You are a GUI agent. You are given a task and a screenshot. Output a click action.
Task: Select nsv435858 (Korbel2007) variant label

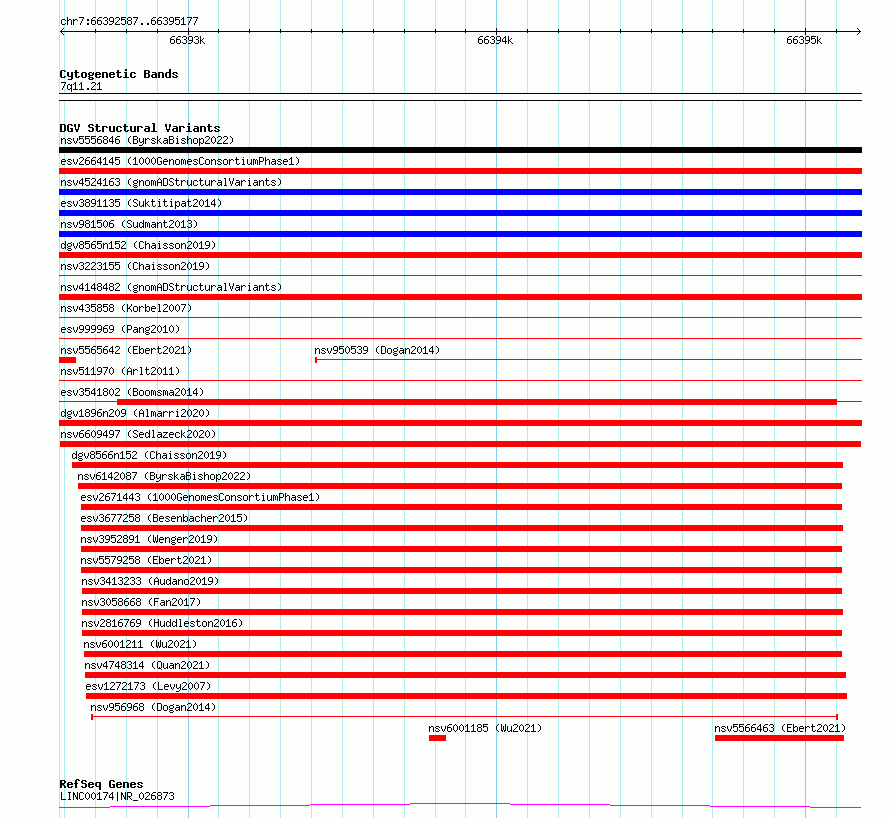pos(126,308)
